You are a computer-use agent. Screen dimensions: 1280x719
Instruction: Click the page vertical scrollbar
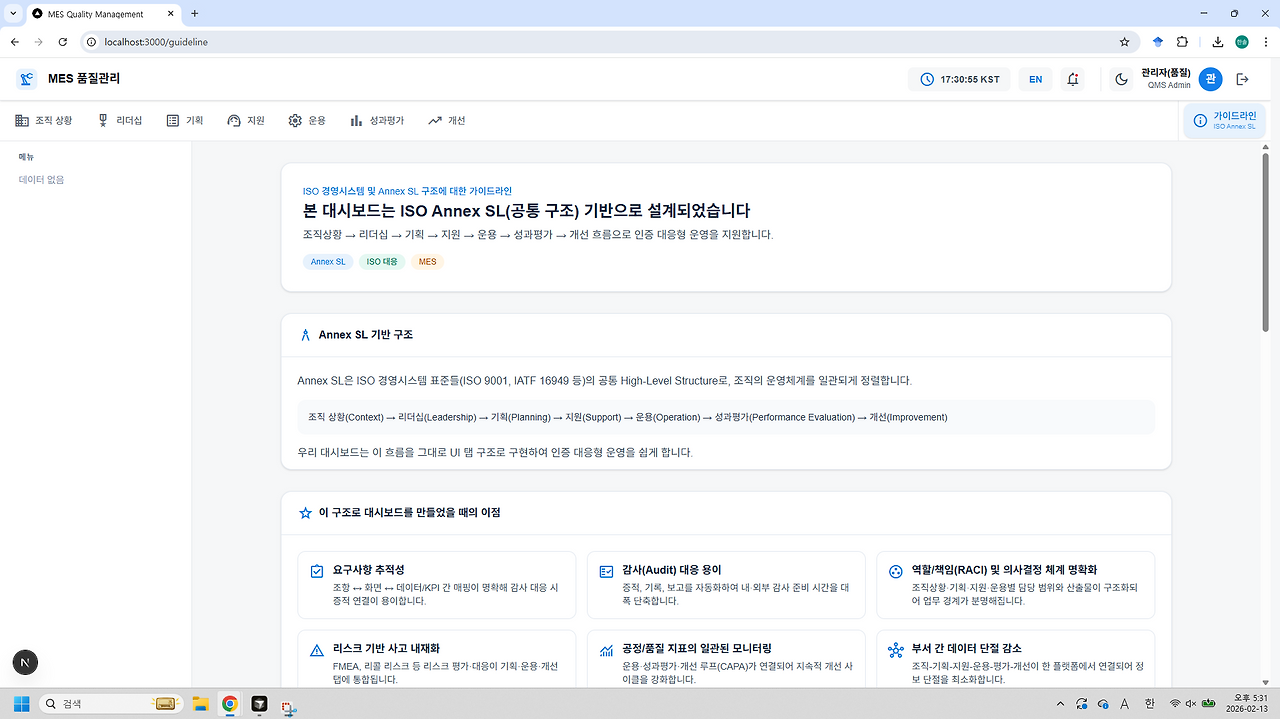click(x=1266, y=240)
